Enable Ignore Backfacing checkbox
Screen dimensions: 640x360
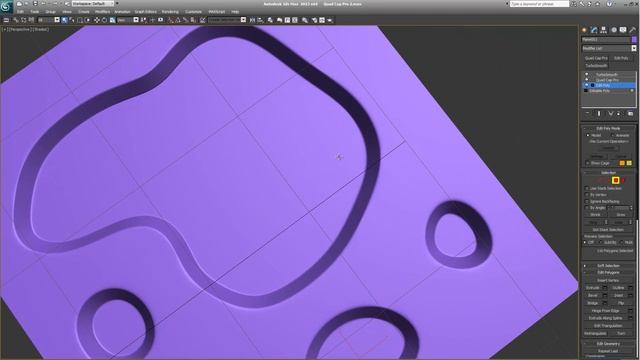pos(587,201)
